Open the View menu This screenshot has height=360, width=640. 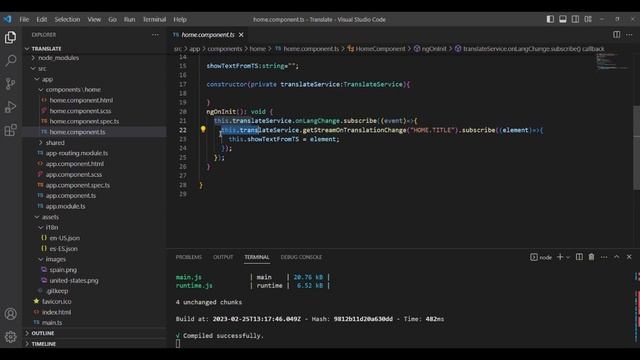[x=94, y=19]
